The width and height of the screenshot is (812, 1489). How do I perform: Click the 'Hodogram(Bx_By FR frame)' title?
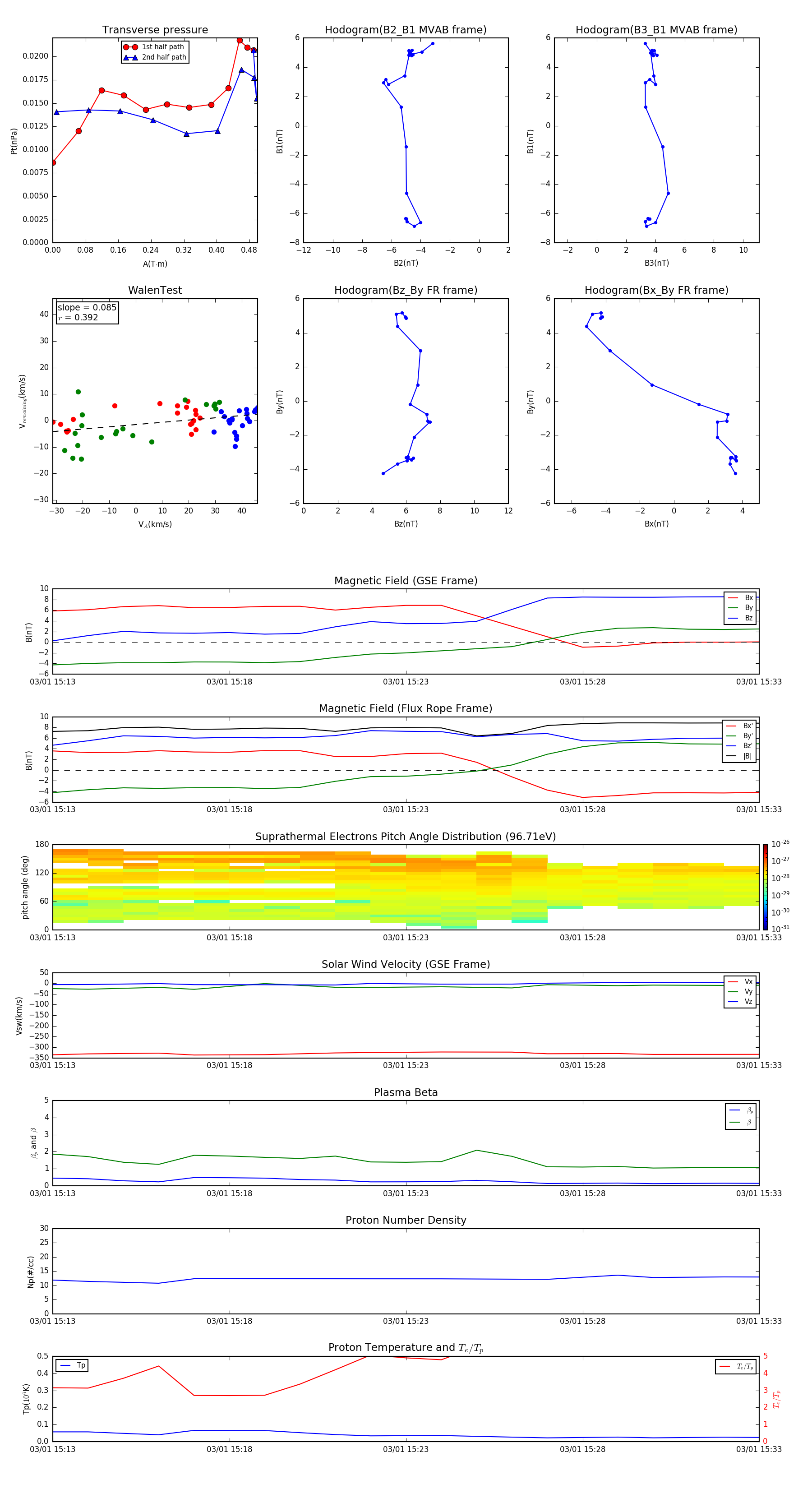(656, 290)
